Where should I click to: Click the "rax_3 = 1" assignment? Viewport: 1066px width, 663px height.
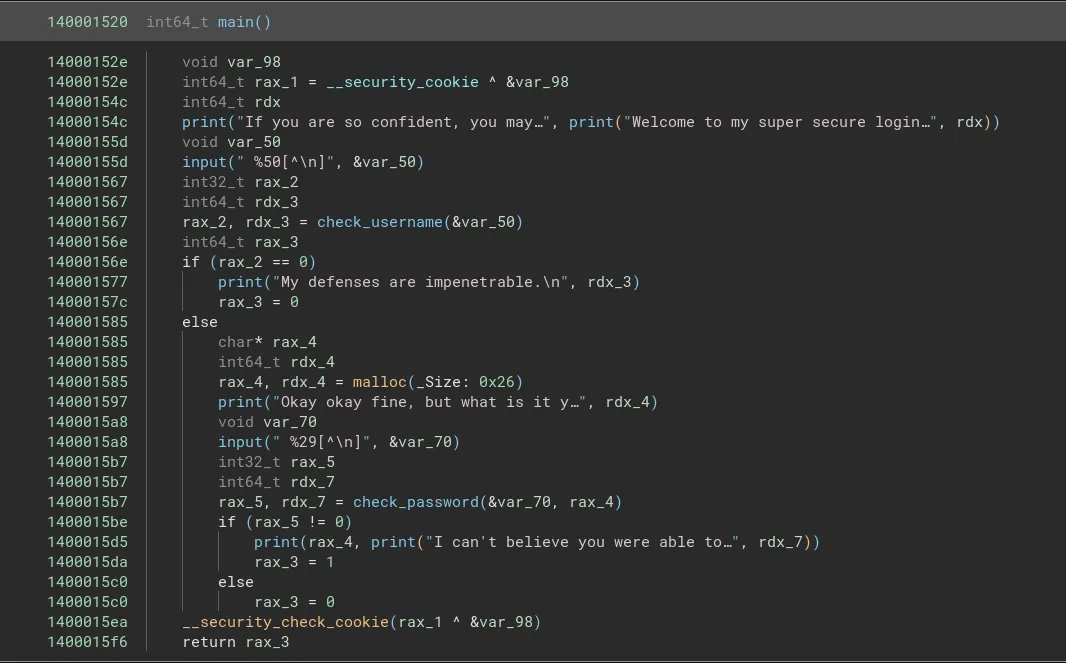coord(294,562)
